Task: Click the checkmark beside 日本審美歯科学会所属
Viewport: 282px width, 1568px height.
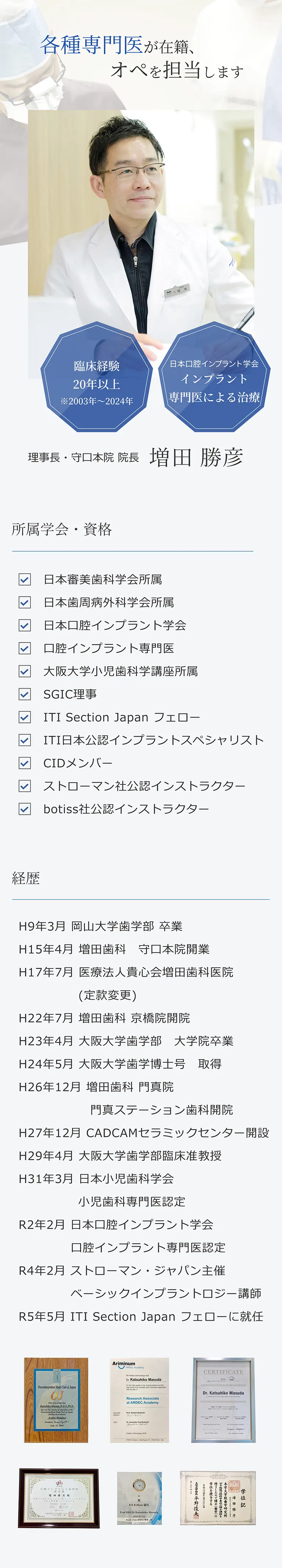Action: click(24, 580)
